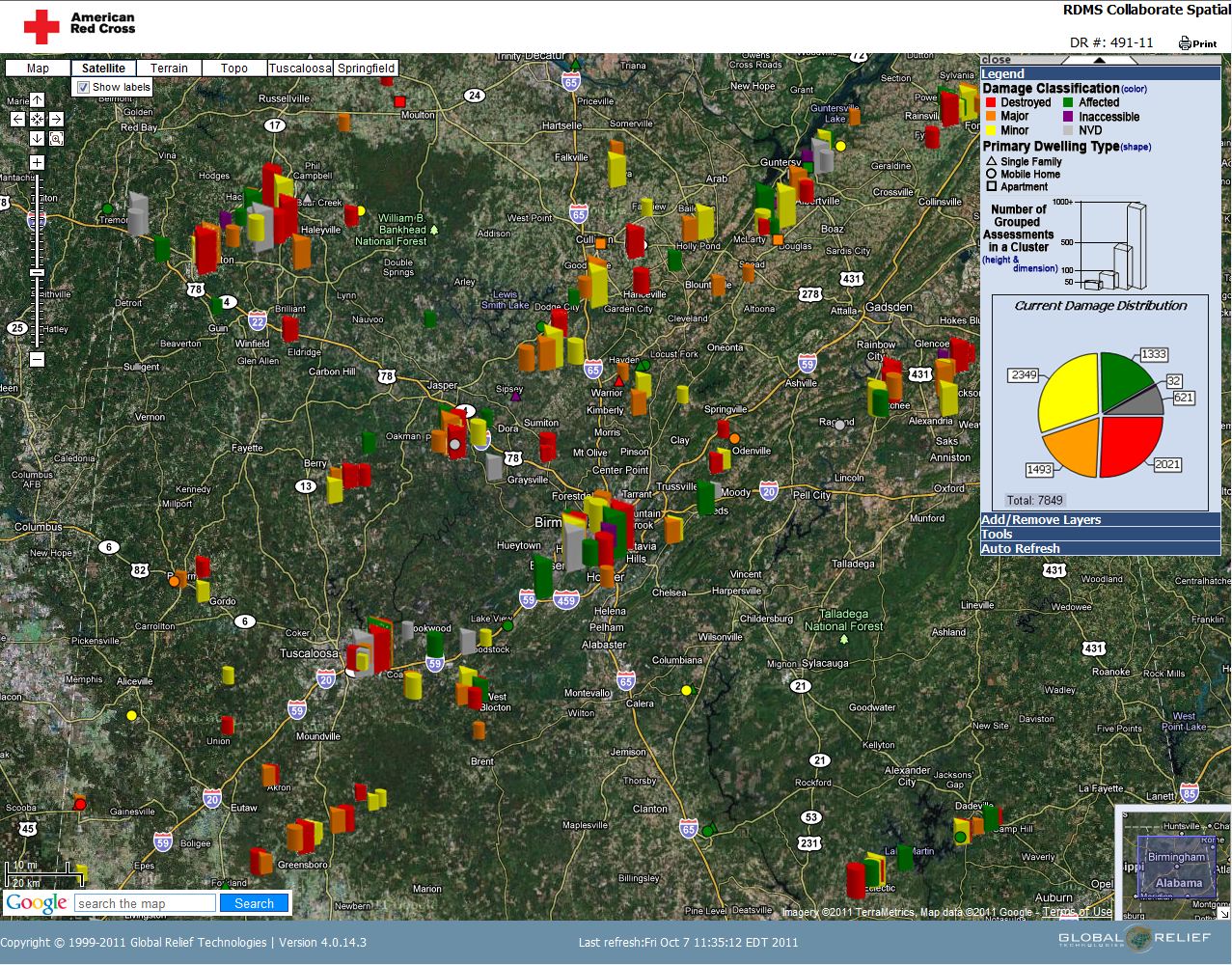Zoom in with the plus button
1232x965 pixels.
click(x=37, y=163)
